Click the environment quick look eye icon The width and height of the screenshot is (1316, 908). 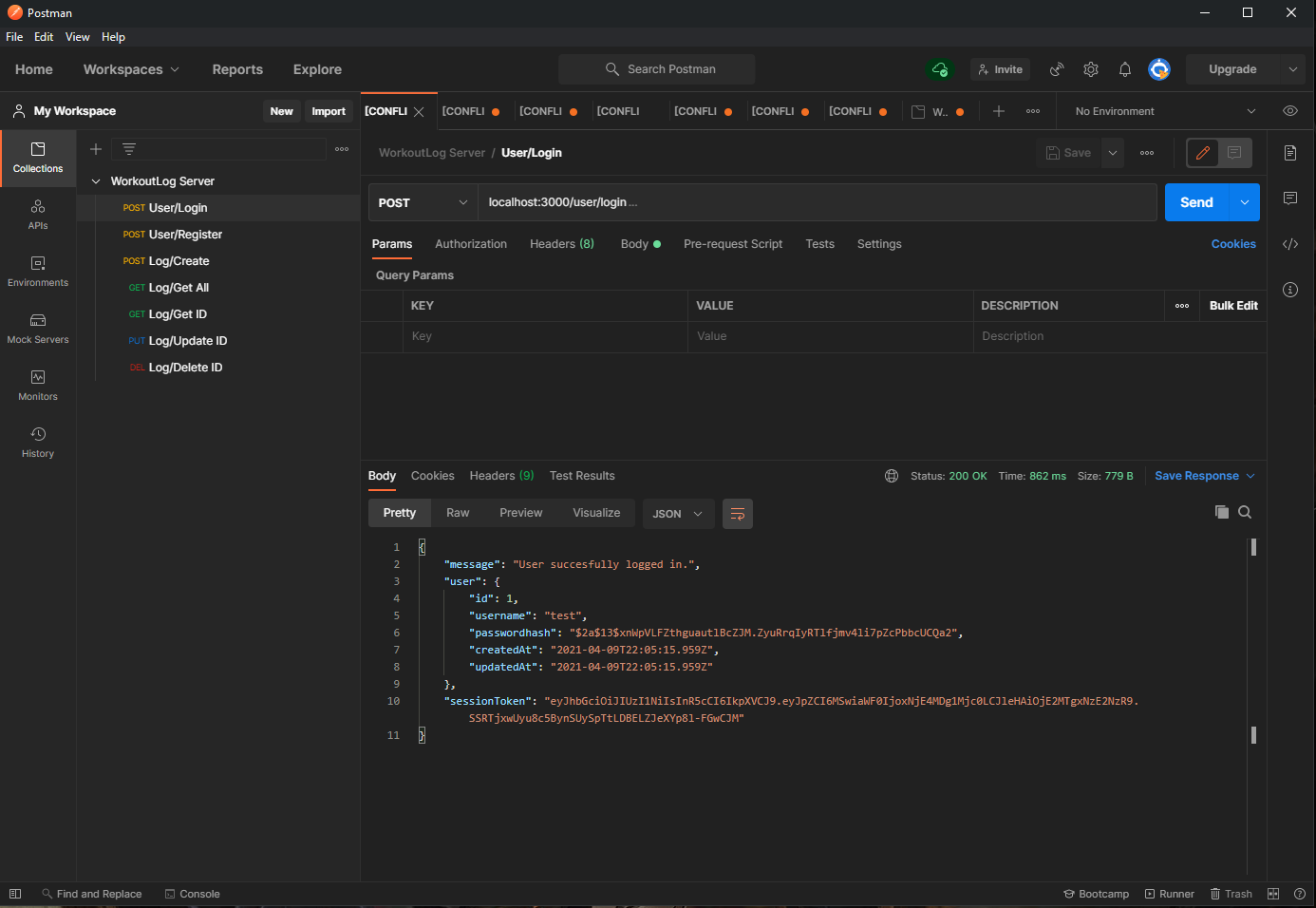tap(1290, 111)
